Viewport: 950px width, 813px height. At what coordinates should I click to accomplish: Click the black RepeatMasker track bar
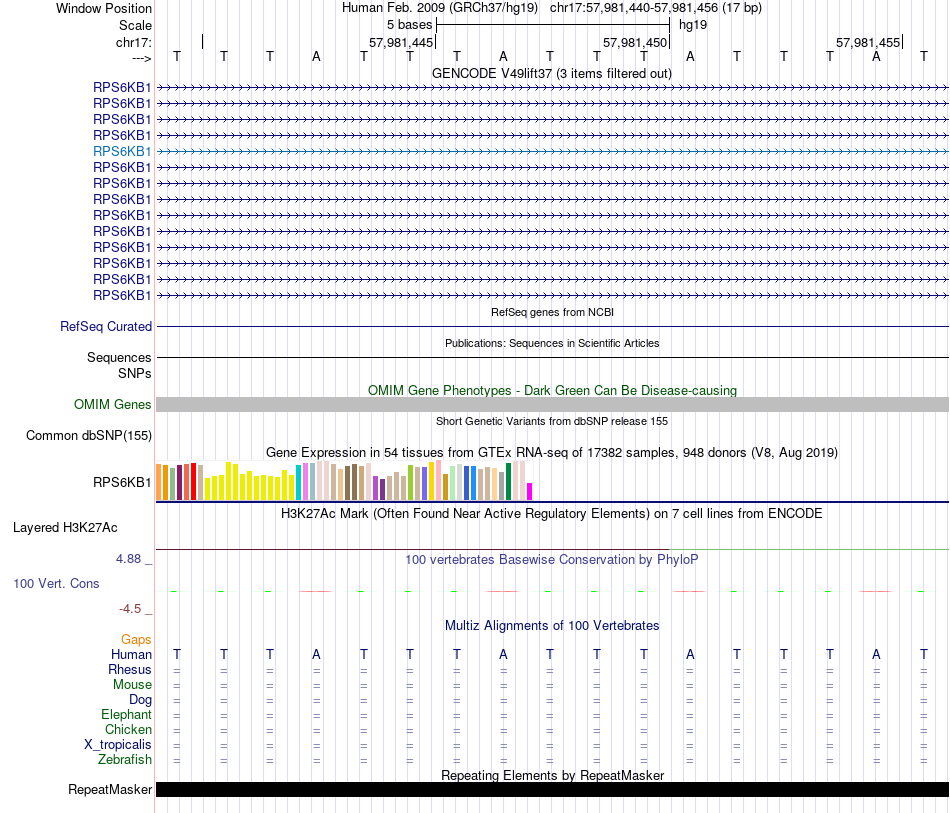[x=552, y=789]
